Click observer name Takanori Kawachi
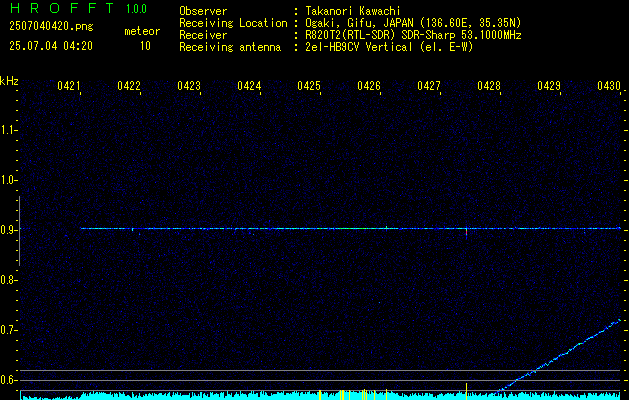This screenshot has height=400, width=629. 353,11
